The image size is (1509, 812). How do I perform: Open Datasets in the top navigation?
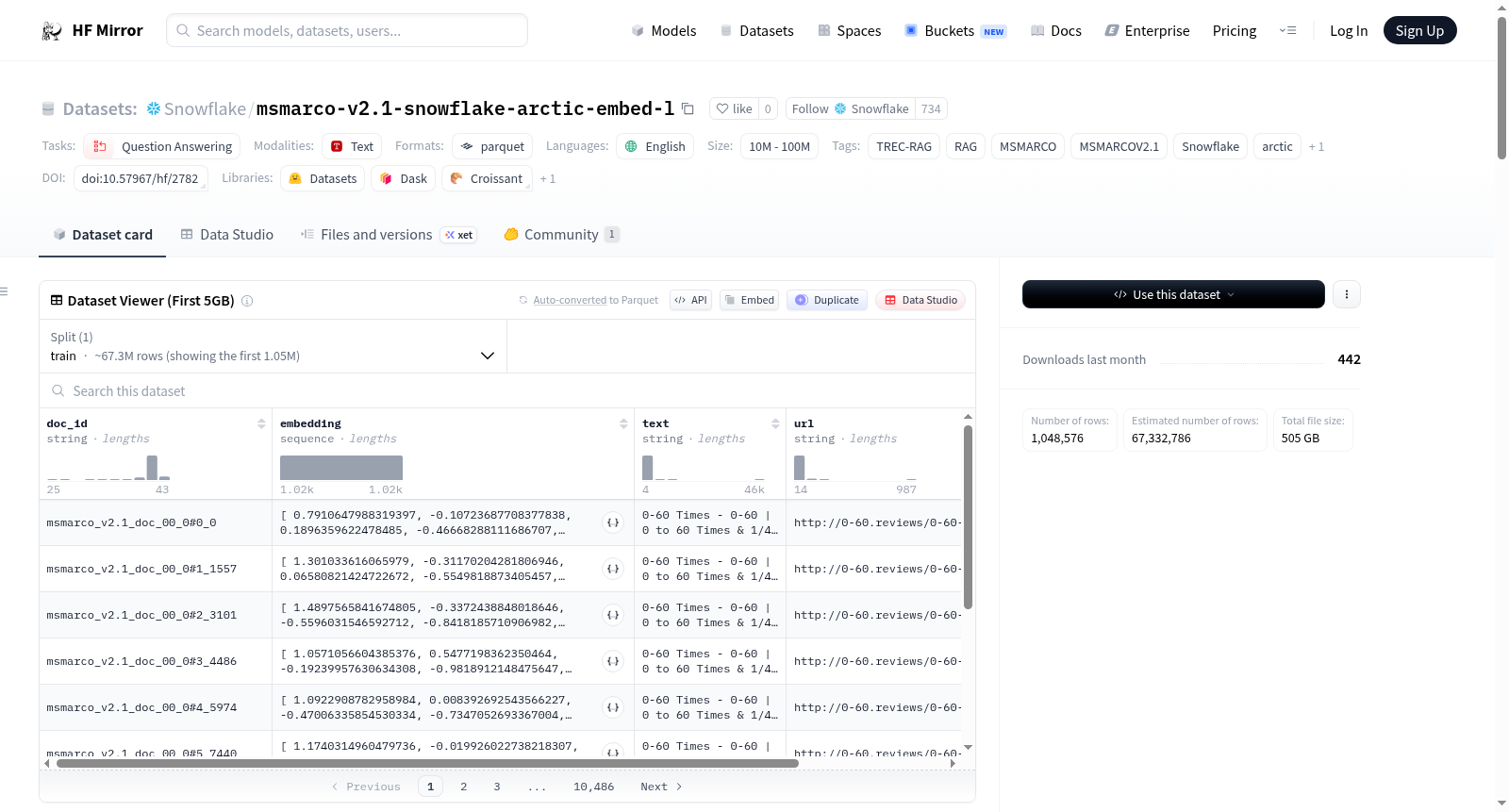pos(757,31)
